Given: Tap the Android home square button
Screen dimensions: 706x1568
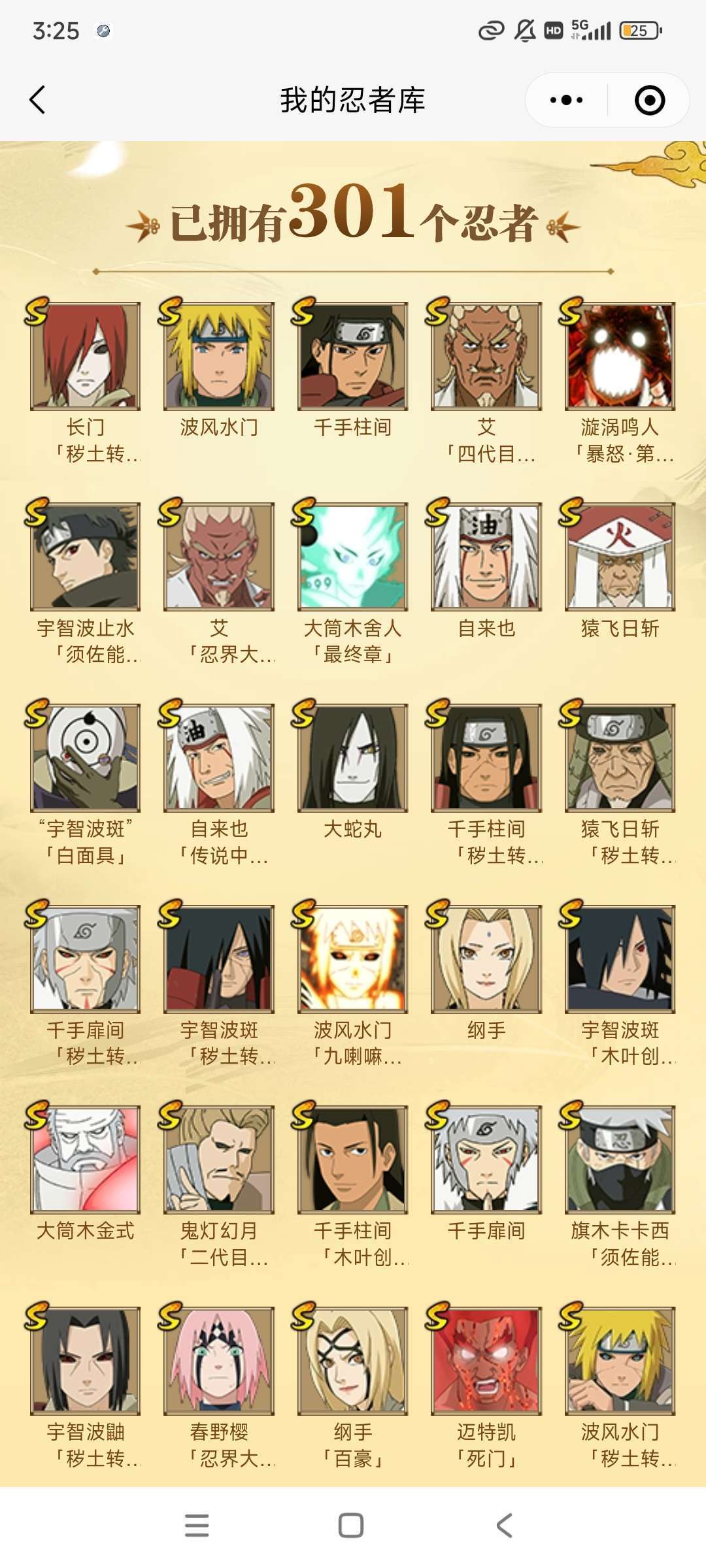Looking at the screenshot, I should (x=351, y=1525).
